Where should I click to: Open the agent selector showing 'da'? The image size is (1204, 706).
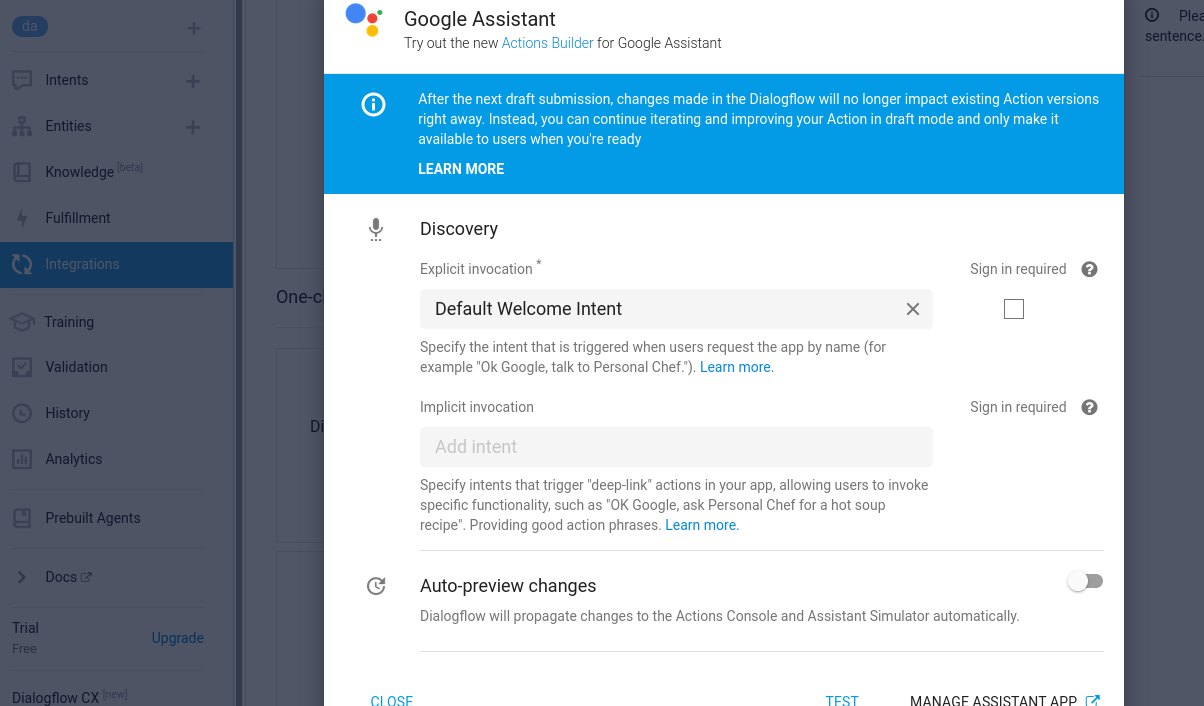30,26
